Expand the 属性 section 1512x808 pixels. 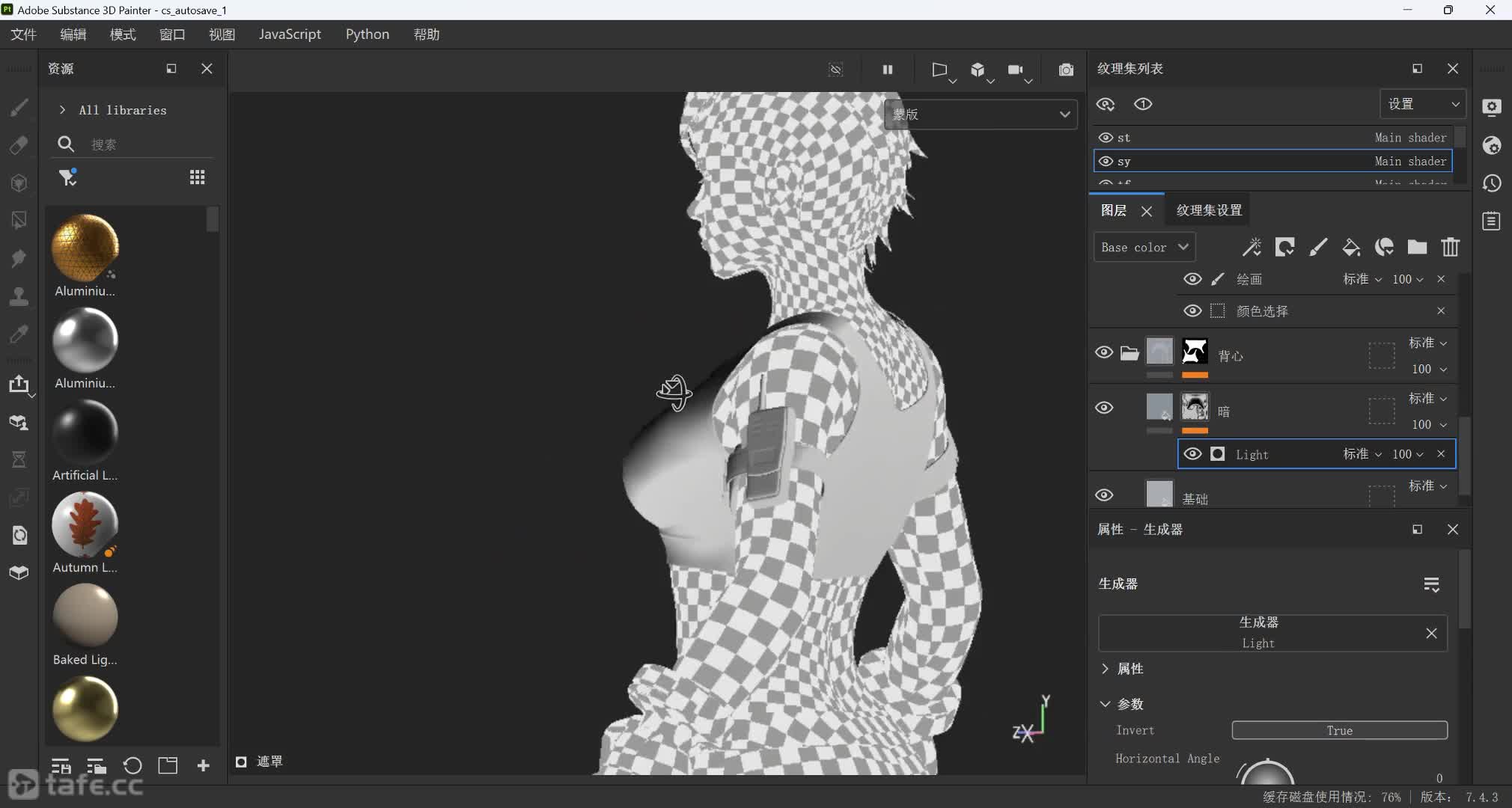coord(1105,669)
